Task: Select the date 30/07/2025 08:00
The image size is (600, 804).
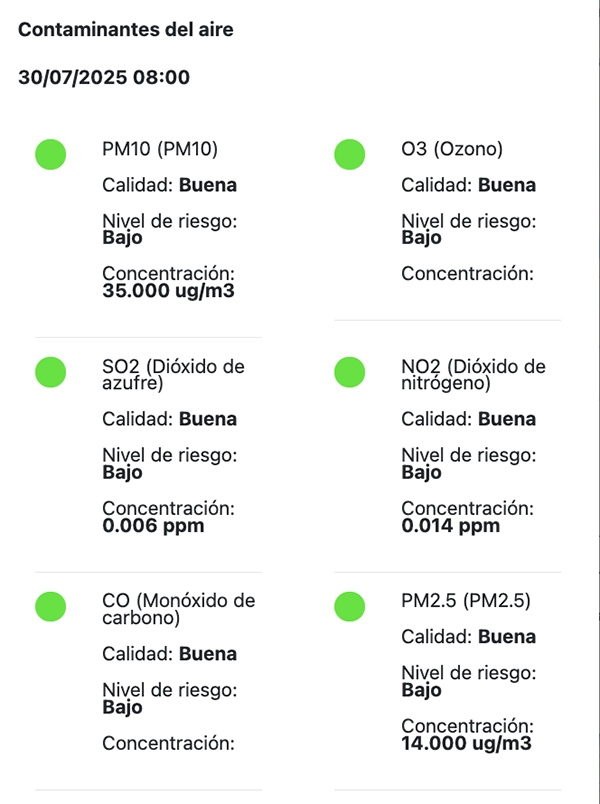Action: point(104,77)
